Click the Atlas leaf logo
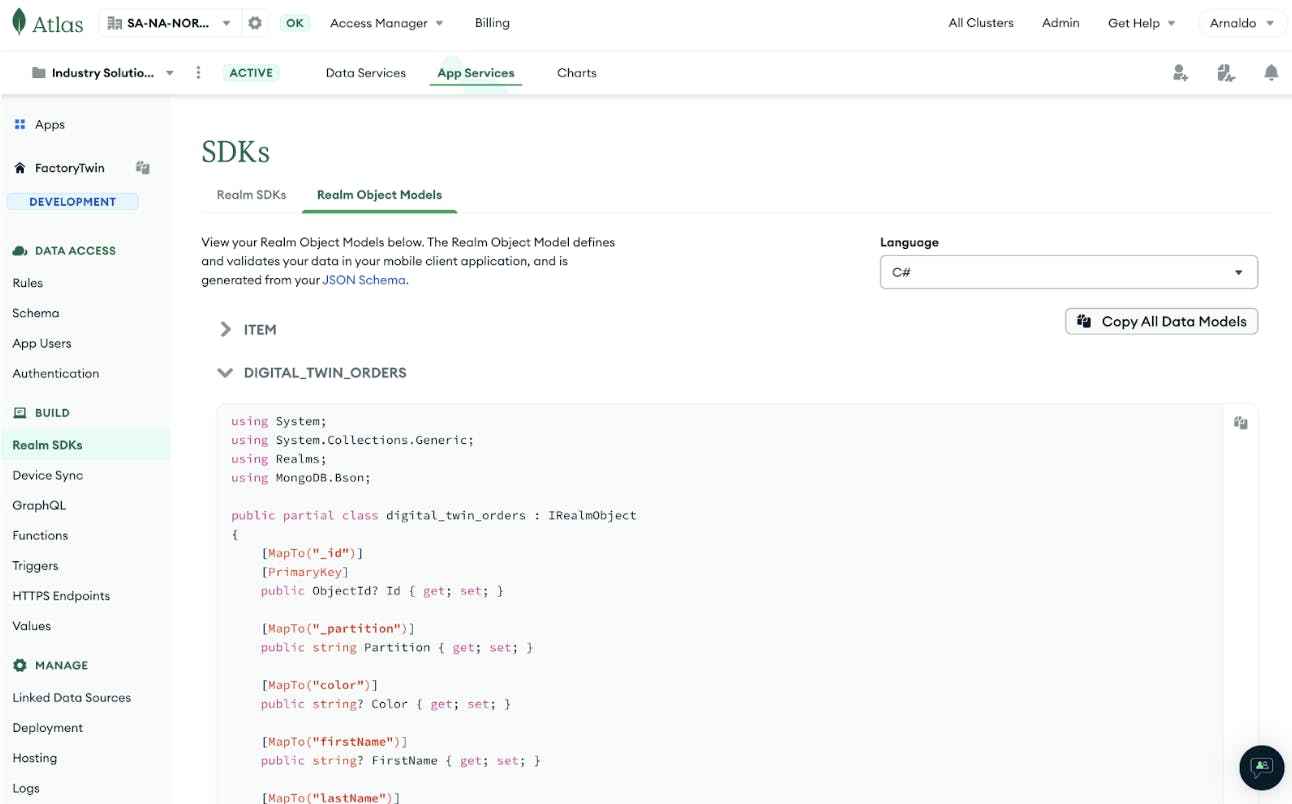 [19, 22]
